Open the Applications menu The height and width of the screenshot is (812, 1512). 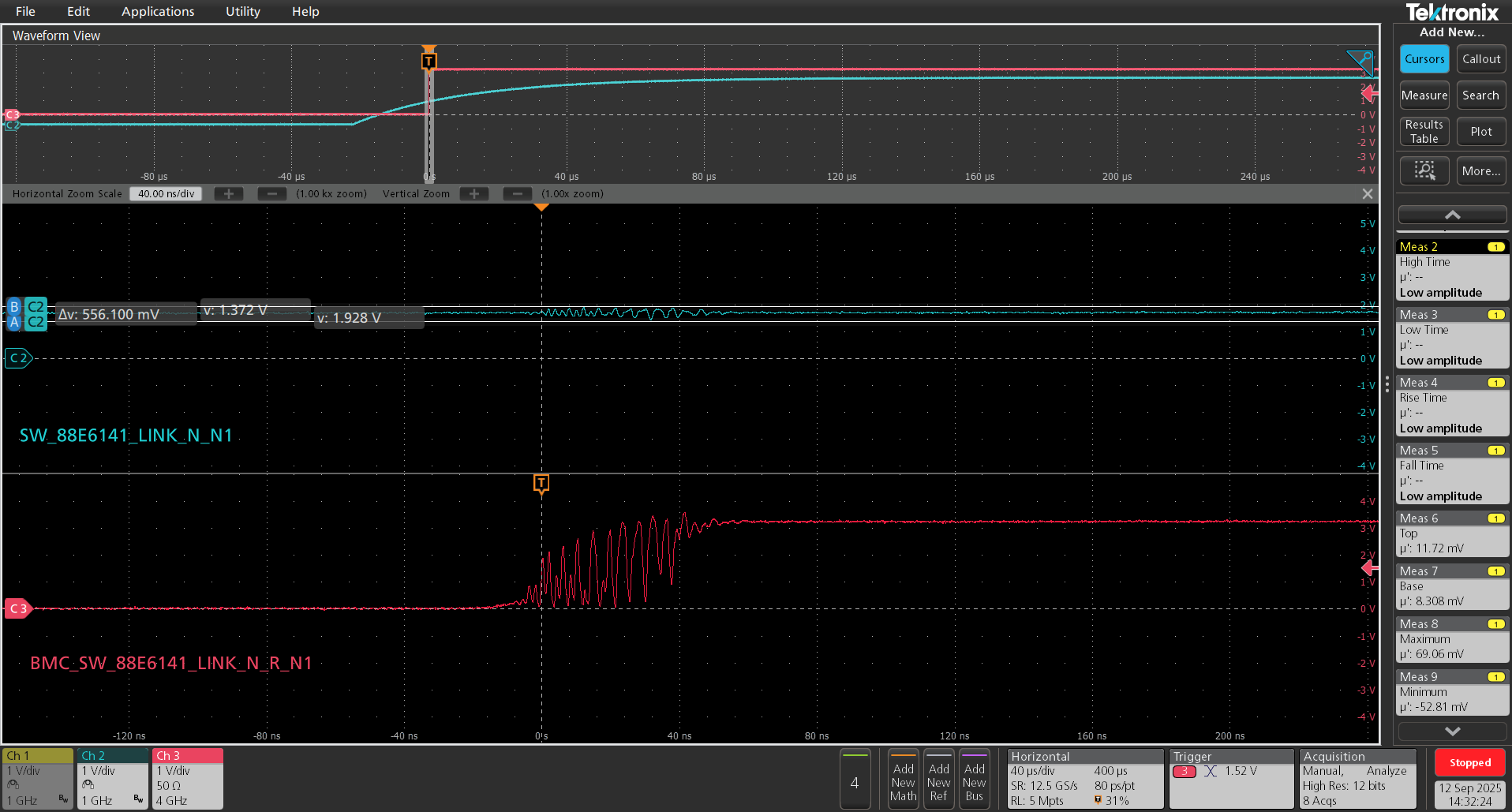(158, 11)
